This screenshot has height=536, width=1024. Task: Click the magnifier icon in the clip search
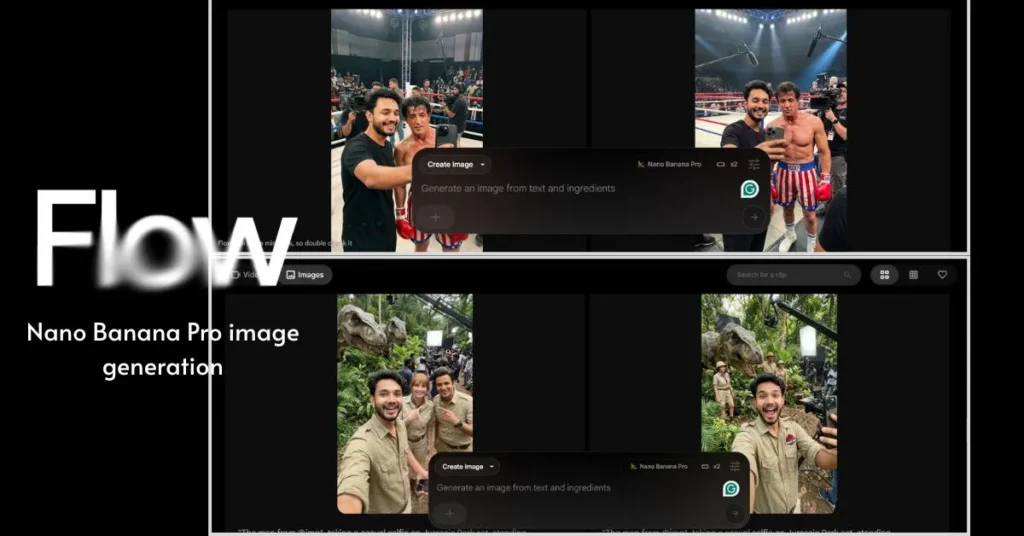(847, 275)
